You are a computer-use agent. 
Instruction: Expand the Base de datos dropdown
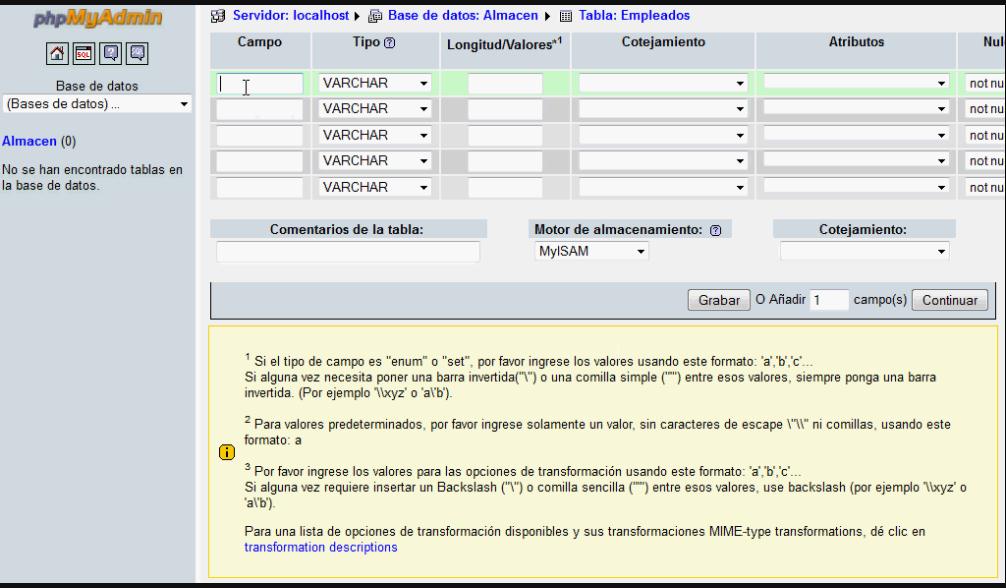(x=98, y=103)
